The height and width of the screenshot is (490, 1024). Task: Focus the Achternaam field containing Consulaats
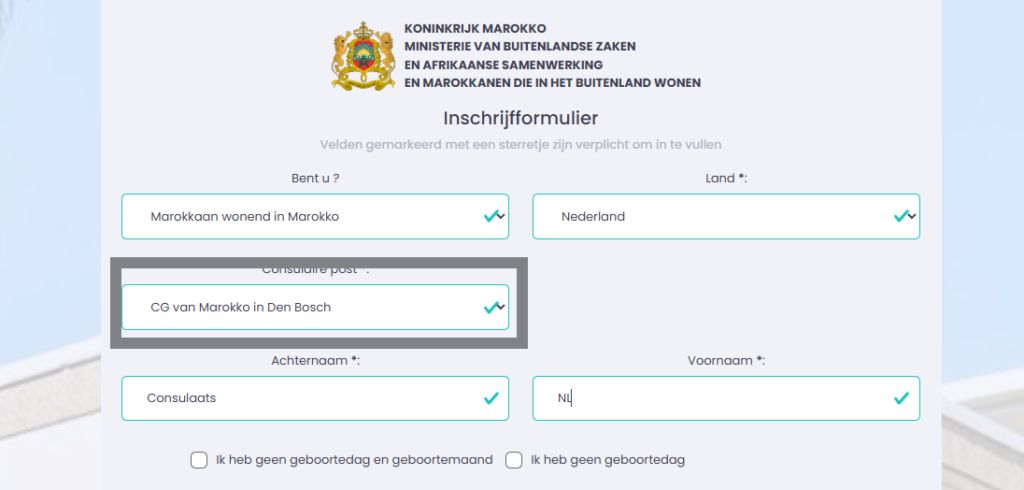[x=315, y=398]
